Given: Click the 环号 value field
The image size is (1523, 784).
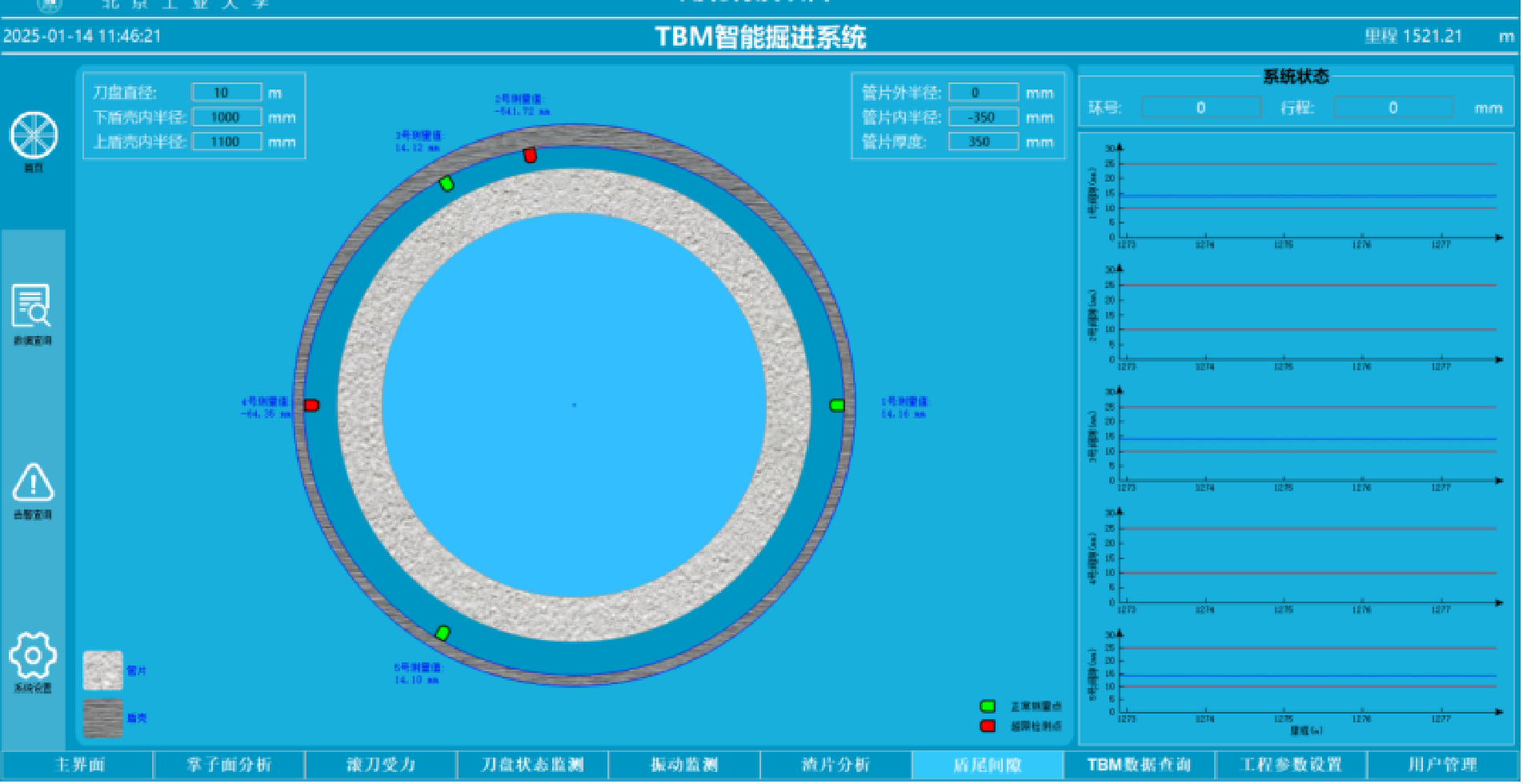Looking at the screenshot, I should [1200, 108].
